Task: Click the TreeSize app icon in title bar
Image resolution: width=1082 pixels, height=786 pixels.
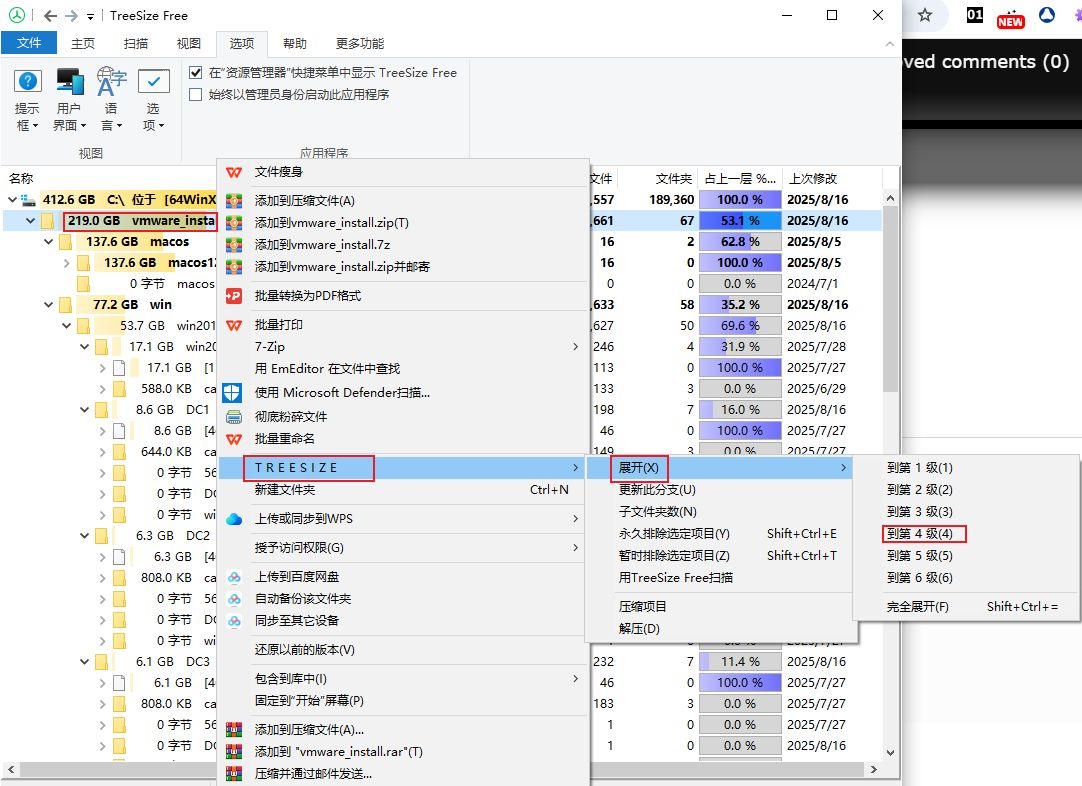Action: pyautogui.click(x=17, y=15)
